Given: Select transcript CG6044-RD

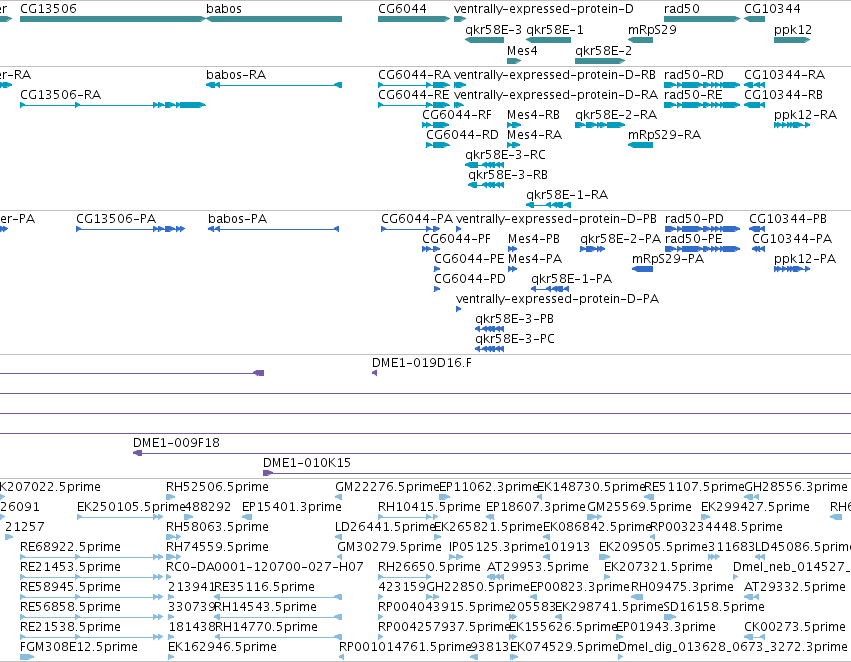Looking at the screenshot, I should point(438,145).
